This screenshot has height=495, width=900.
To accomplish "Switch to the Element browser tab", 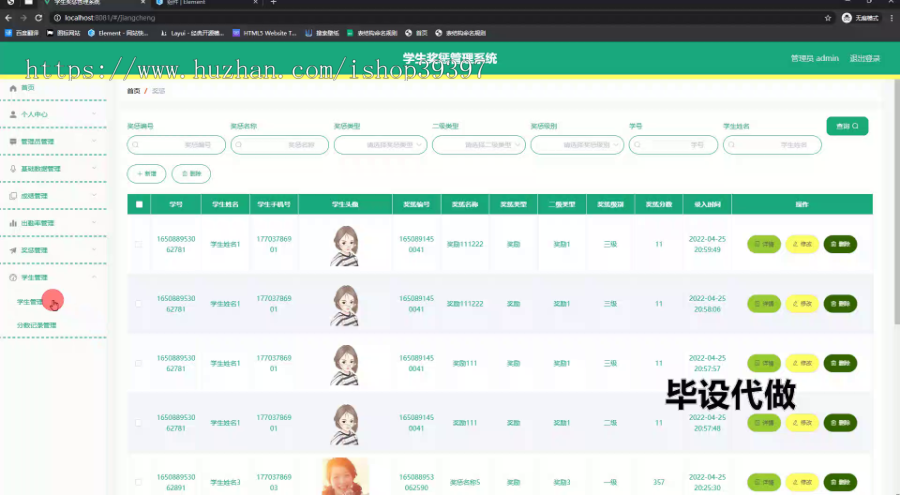I will pyautogui.click(x=205, y=3).
